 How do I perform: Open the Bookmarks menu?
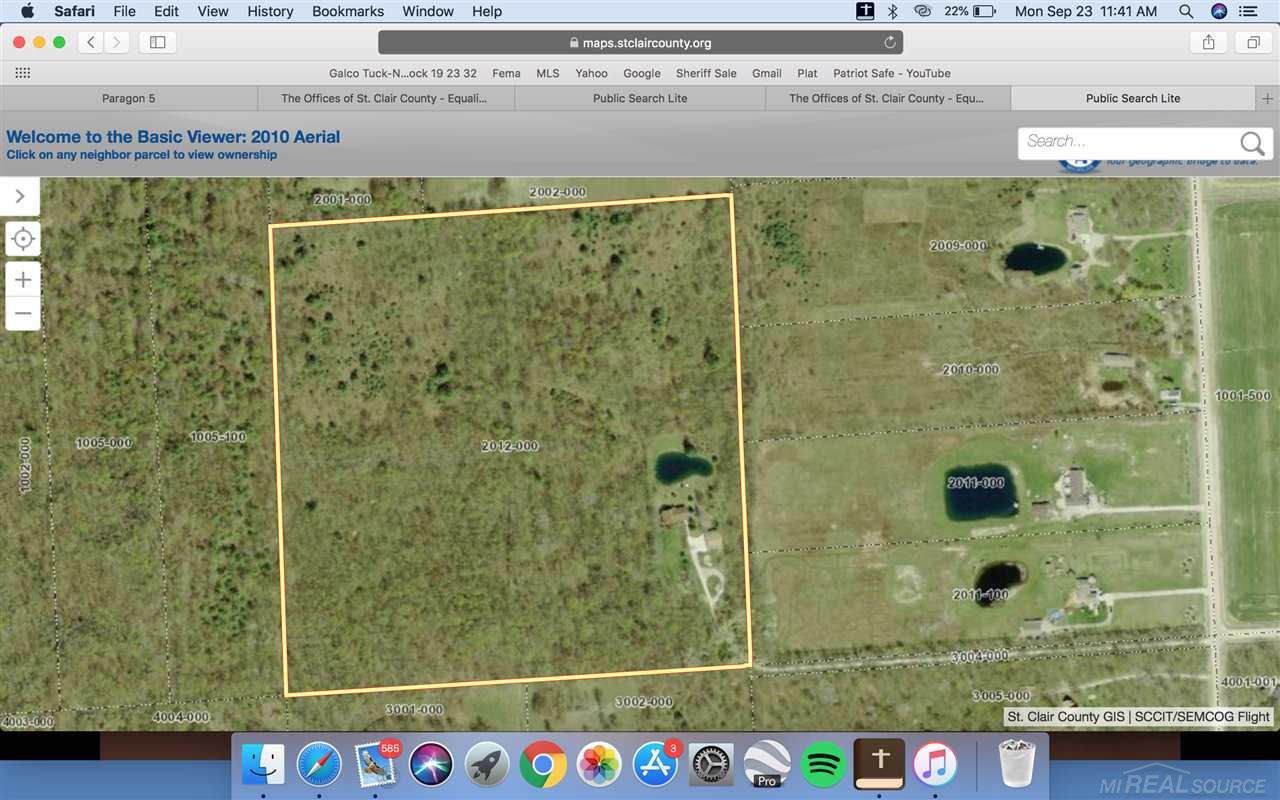[348, 11]
